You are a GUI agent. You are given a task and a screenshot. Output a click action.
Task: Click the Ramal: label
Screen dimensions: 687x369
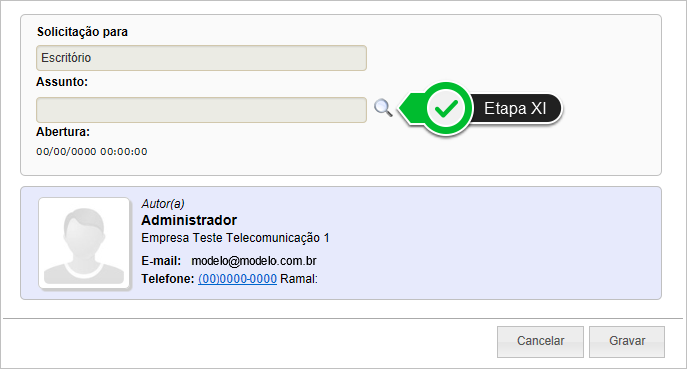[x=299, y=279]
